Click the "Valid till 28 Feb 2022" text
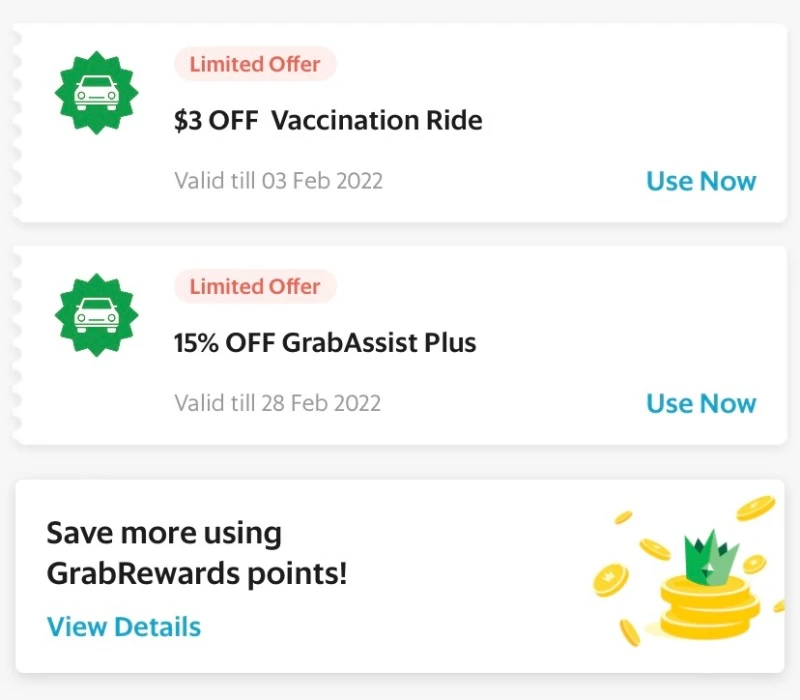The width and height of the screenshot is (800, 700). (x=278, y=403)
